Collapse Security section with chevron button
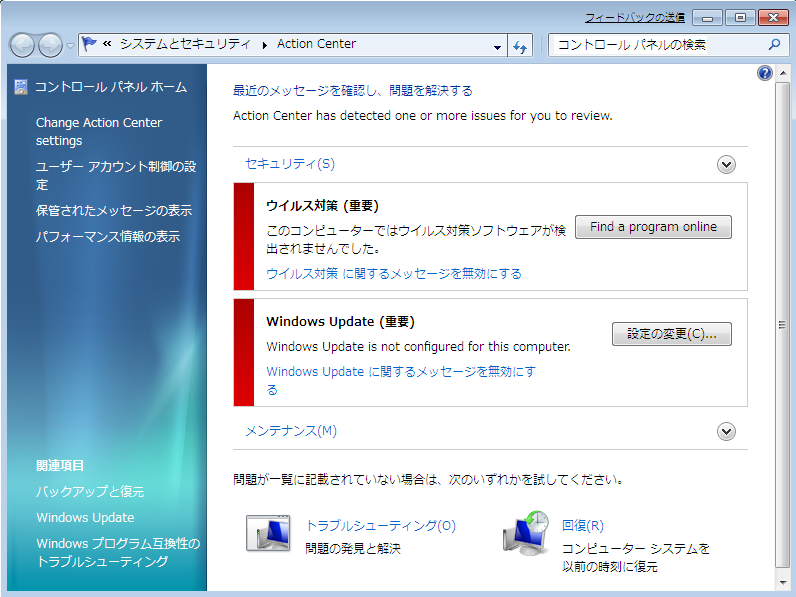The image size is (796, 597). coord(726,164)
